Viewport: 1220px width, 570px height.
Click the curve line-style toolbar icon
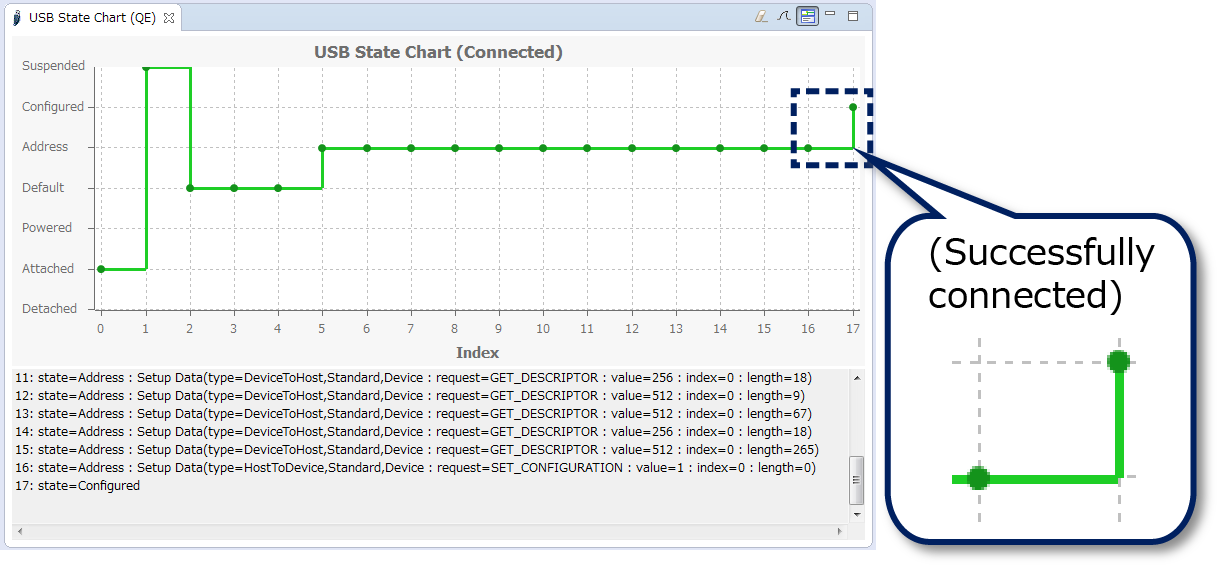tap(785, 16)
